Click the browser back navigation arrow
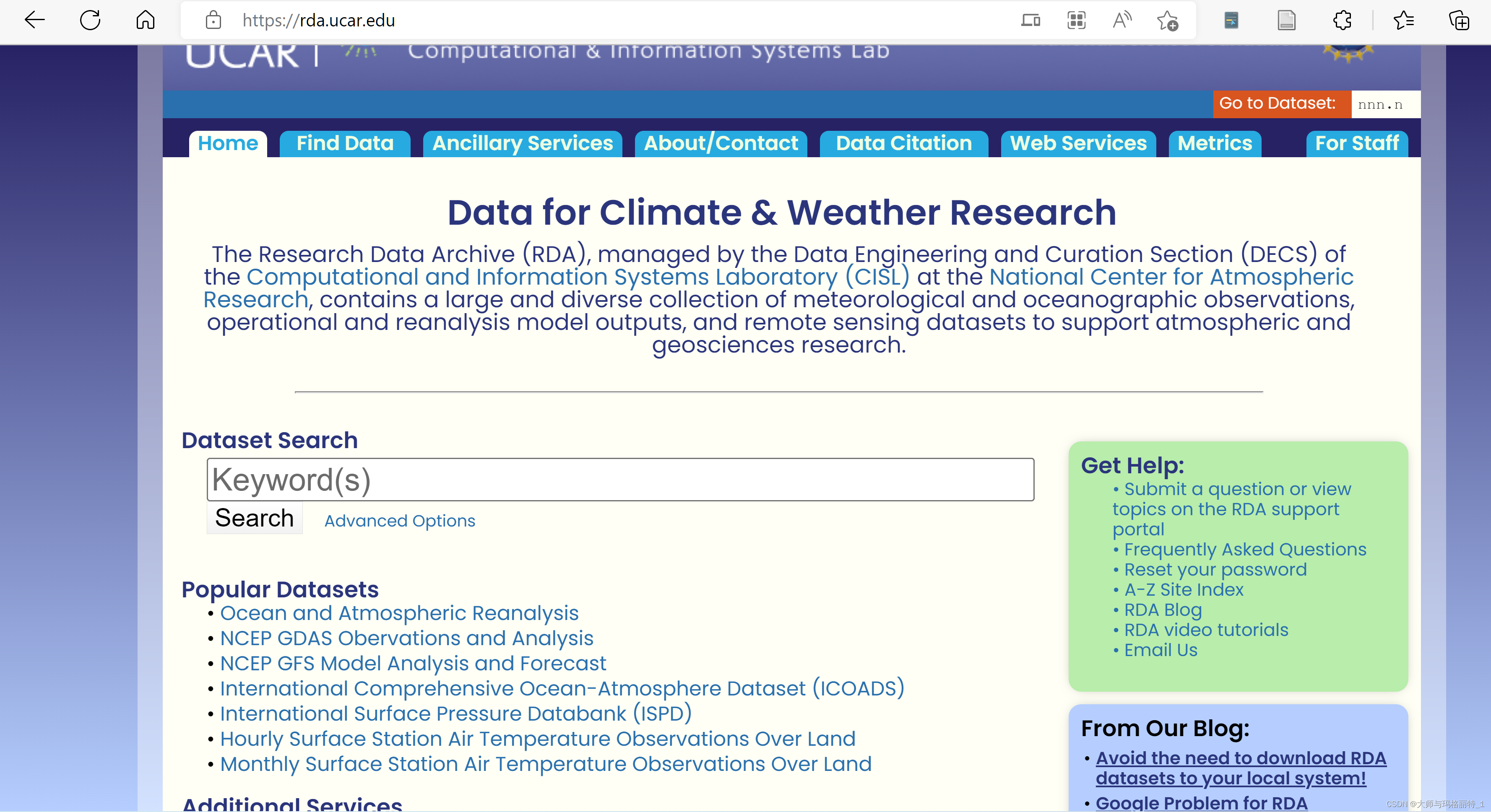1491x812 pixels. pos(35,20)
